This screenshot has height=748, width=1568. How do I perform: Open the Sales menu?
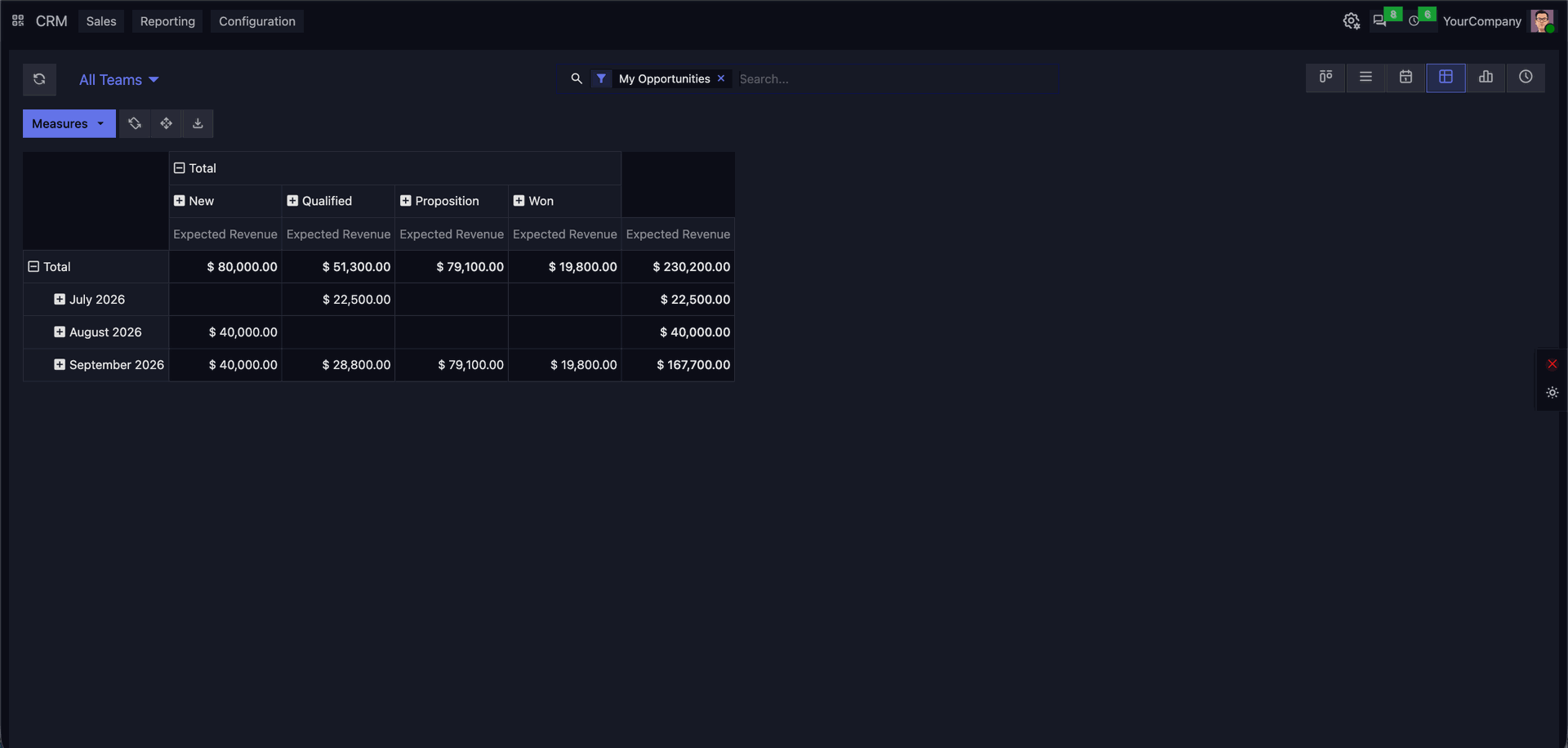point(101,21)
